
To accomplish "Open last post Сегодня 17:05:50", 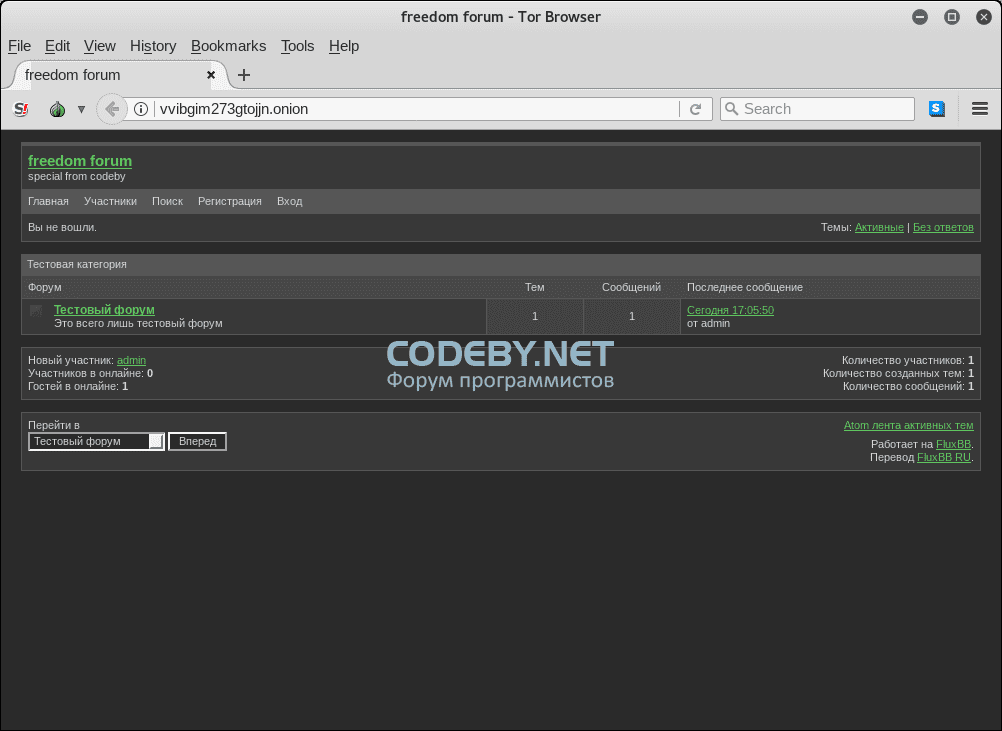I will (x=730, y=311).
